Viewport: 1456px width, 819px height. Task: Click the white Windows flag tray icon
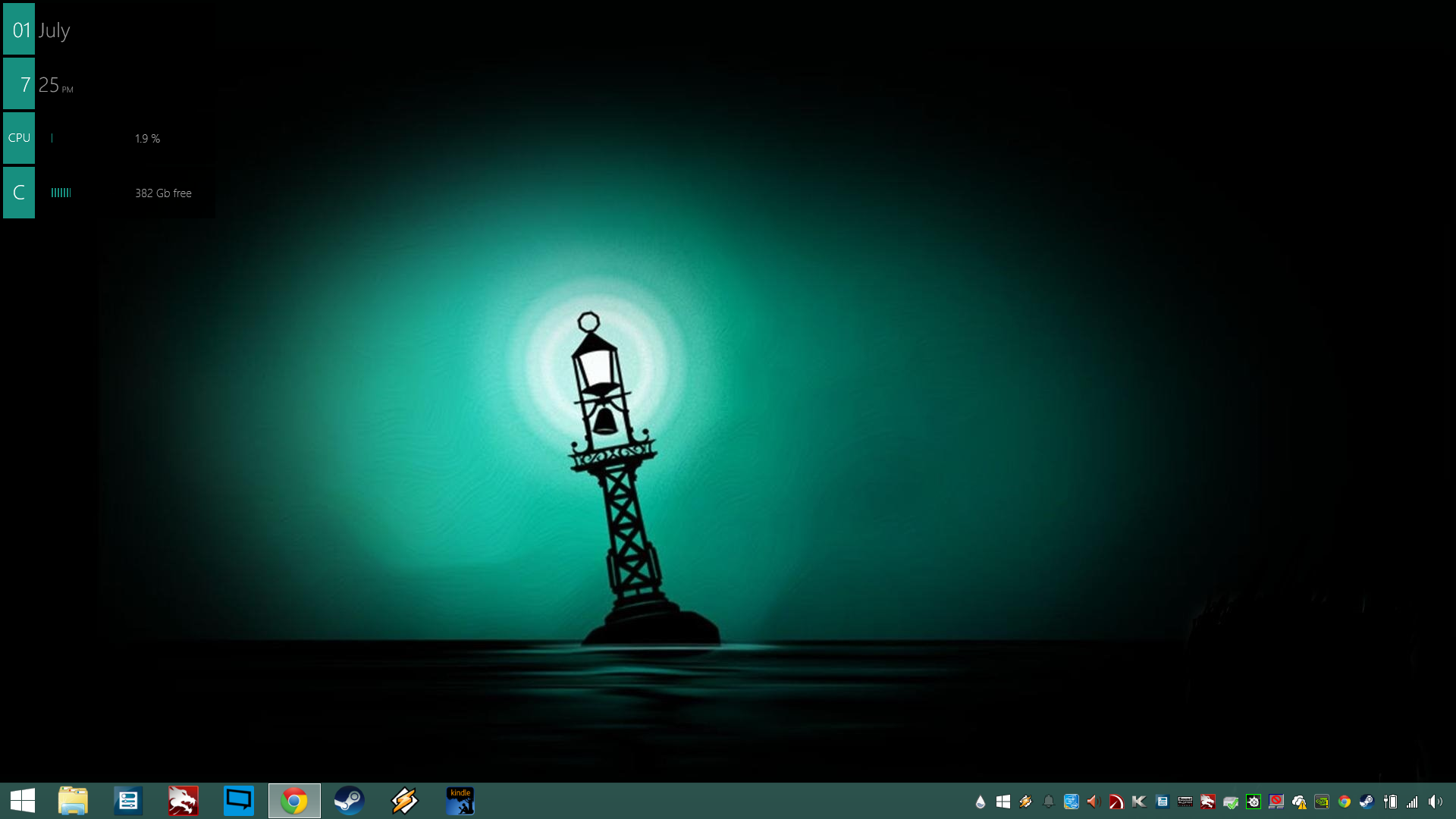[x=1003, y=802]
